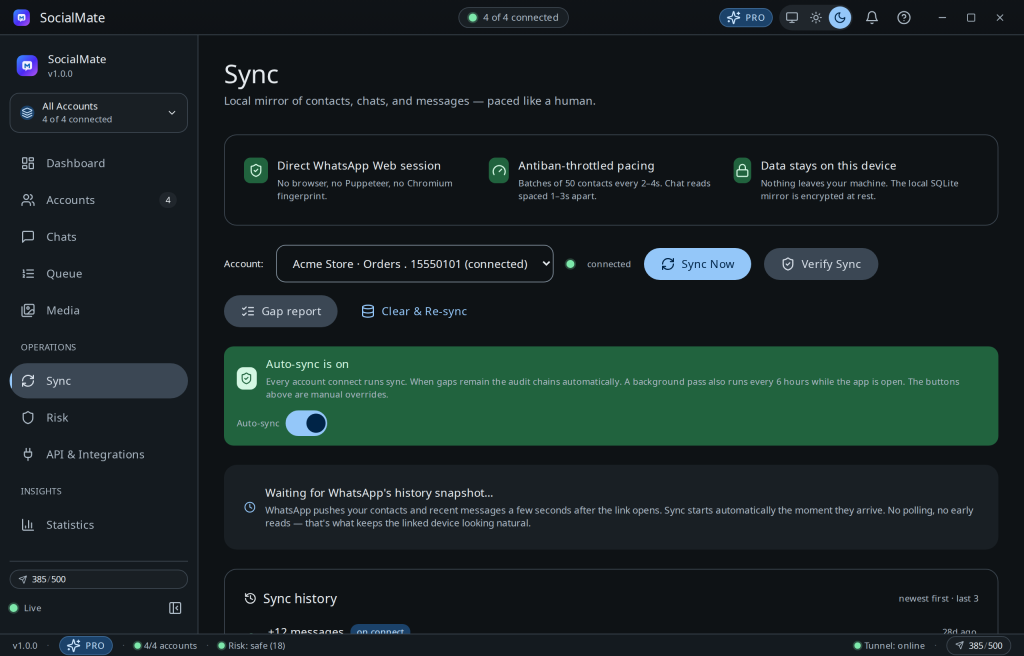Click the Auto-sync shield icon
Image resolution: width=1024 pixels, height=656 pixels.
click(x=247, y=378)
